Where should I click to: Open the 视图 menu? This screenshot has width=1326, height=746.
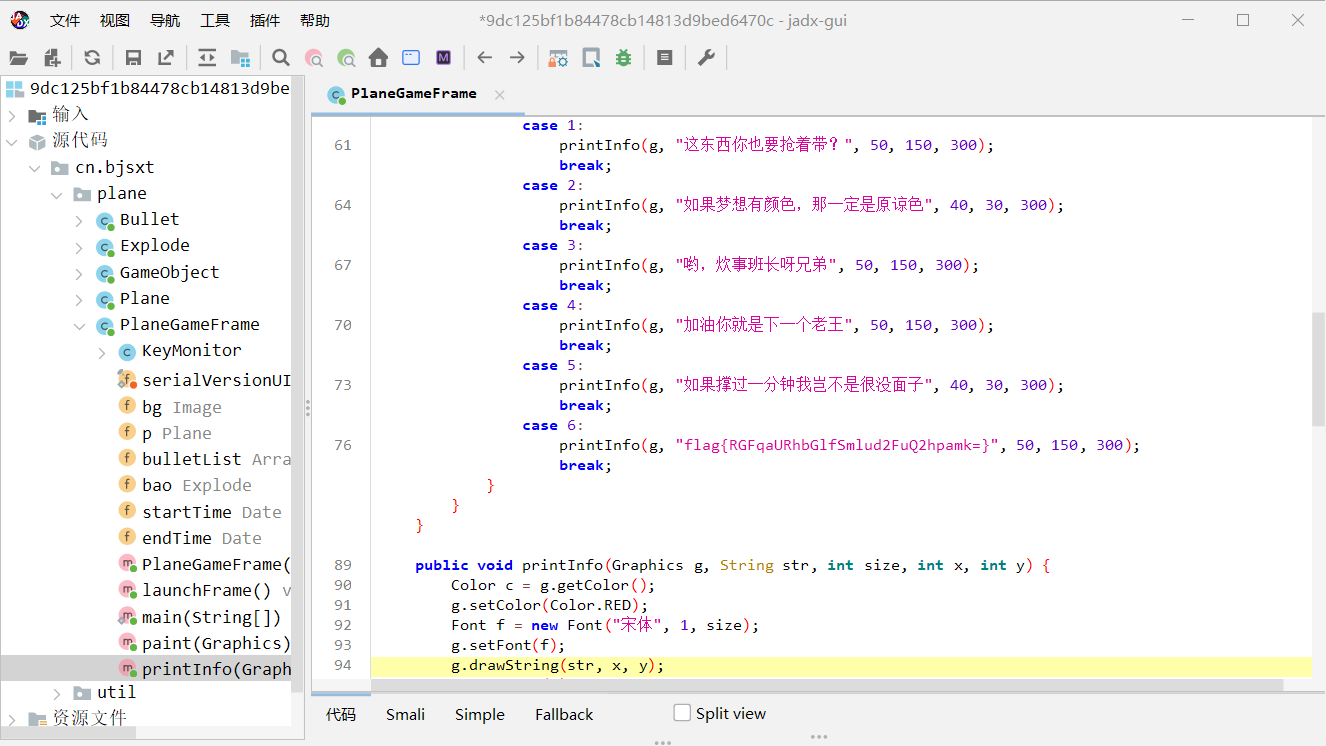115,21
